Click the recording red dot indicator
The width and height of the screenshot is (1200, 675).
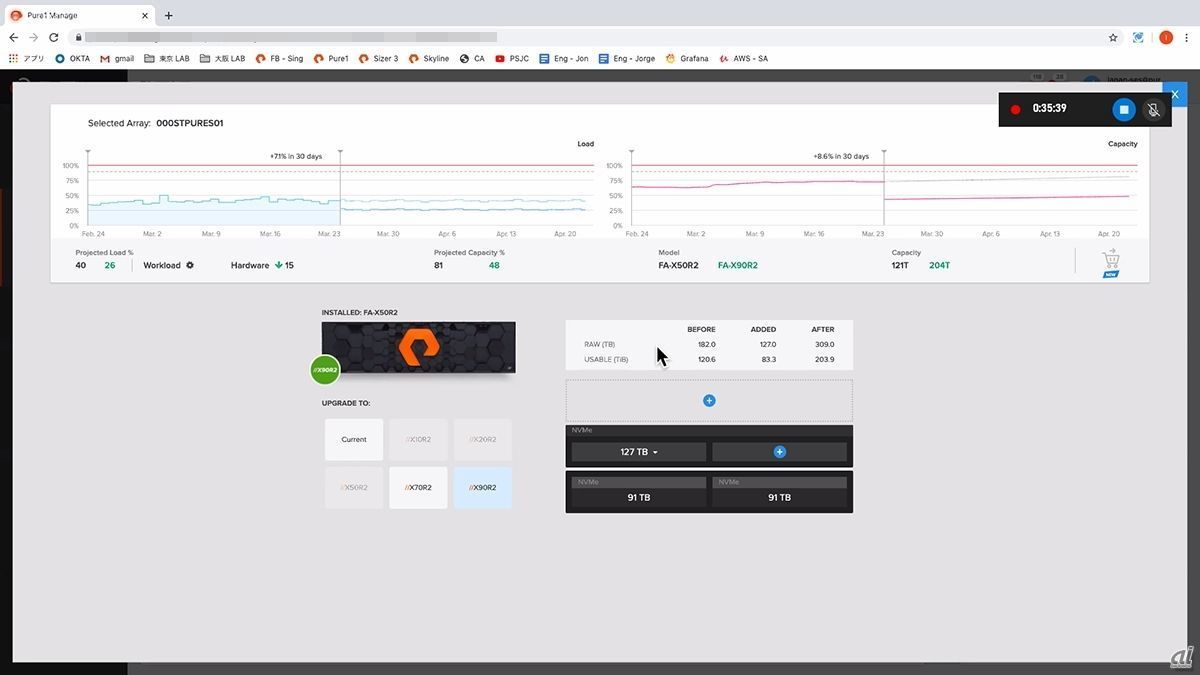[1015, 109]
